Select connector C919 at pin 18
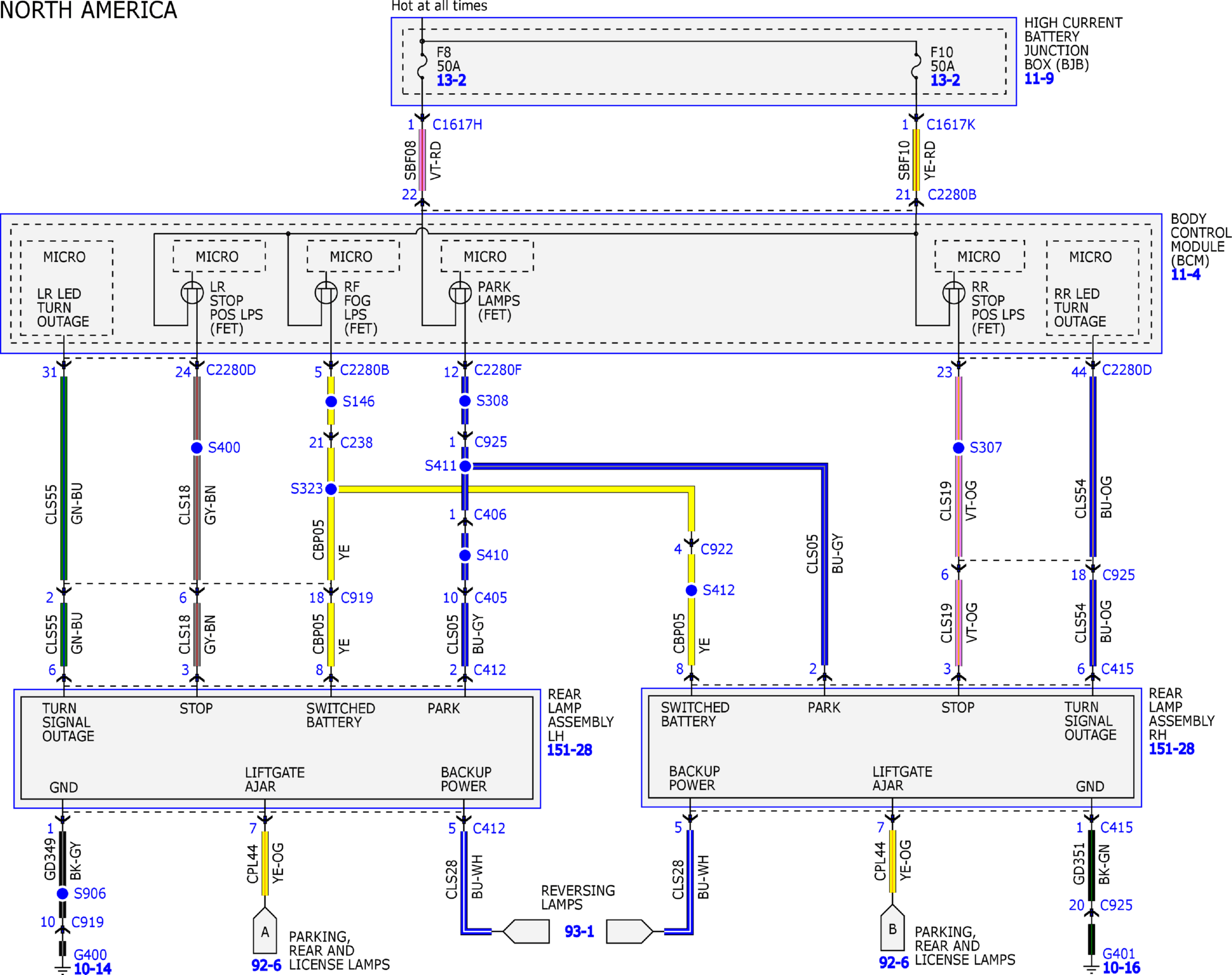The width and height of the screenshot is (1232, 975). tap(357, 598)
